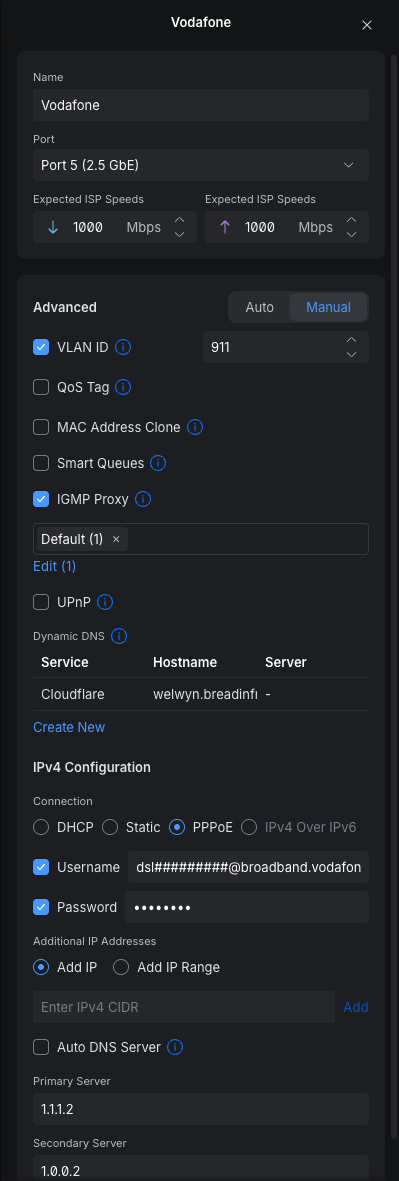The width and height of the screenshot is (399, 1181).
Task: Click Create New Dynamic DNS link
Action: [x=69, y=727]
